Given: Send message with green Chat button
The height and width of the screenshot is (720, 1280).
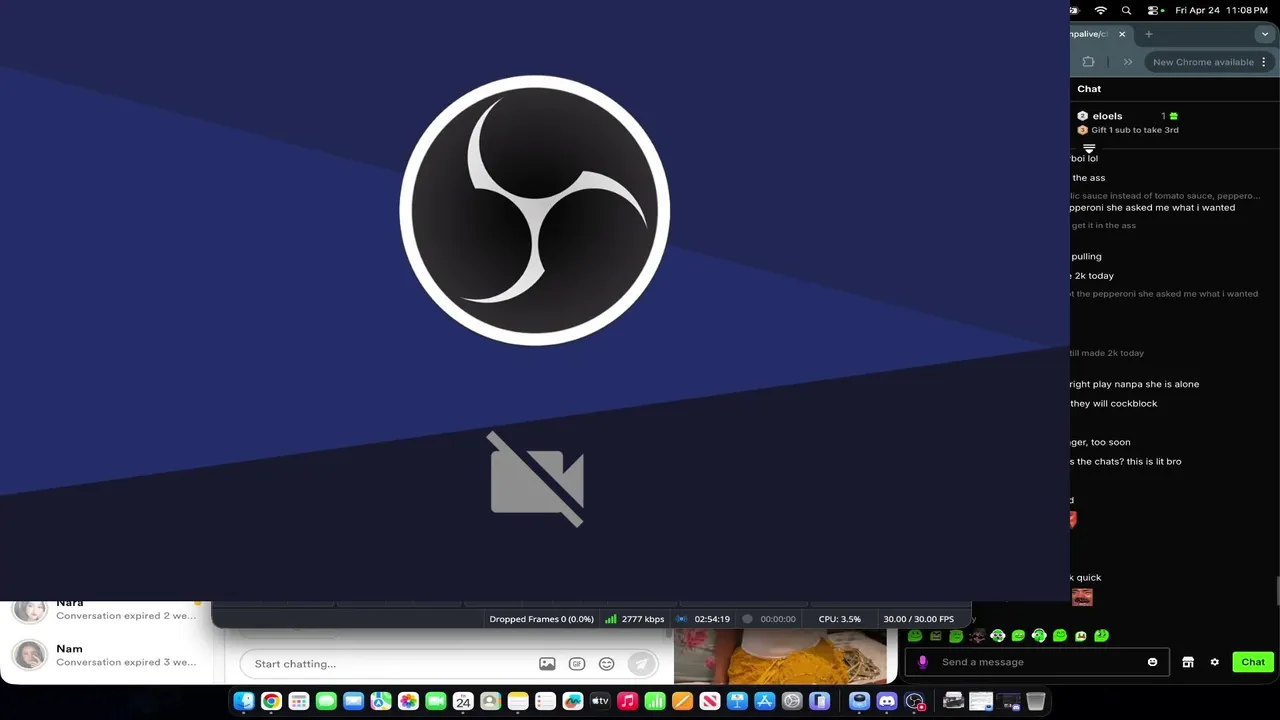Looking at the screenshot, I should 1253,662.
